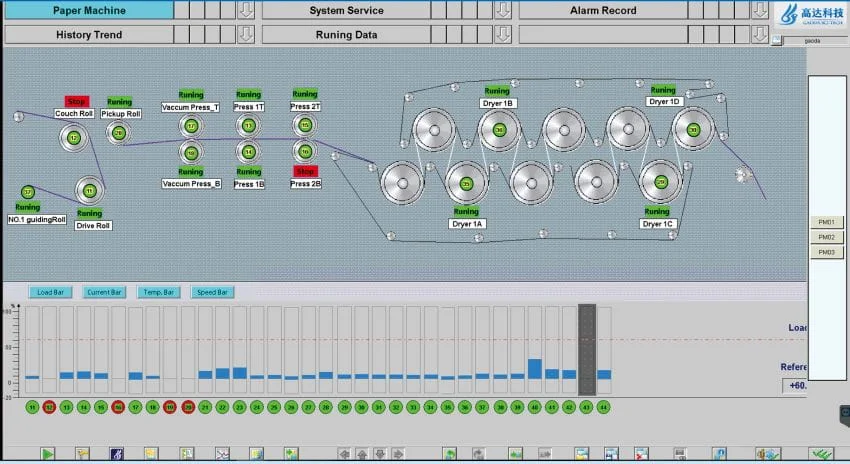Toggle Runing status above Dryer 1D
850x464 pixels.
pos(663,89)
